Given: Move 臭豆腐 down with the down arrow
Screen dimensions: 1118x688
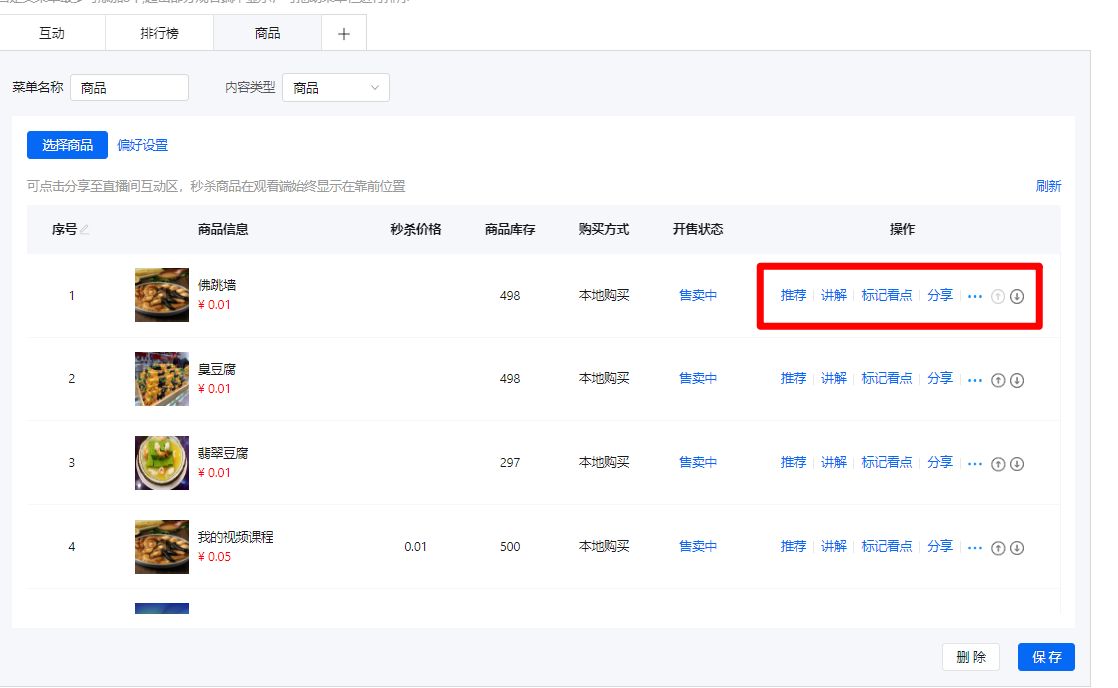Looking at the screenshot, I should 1017,380.
